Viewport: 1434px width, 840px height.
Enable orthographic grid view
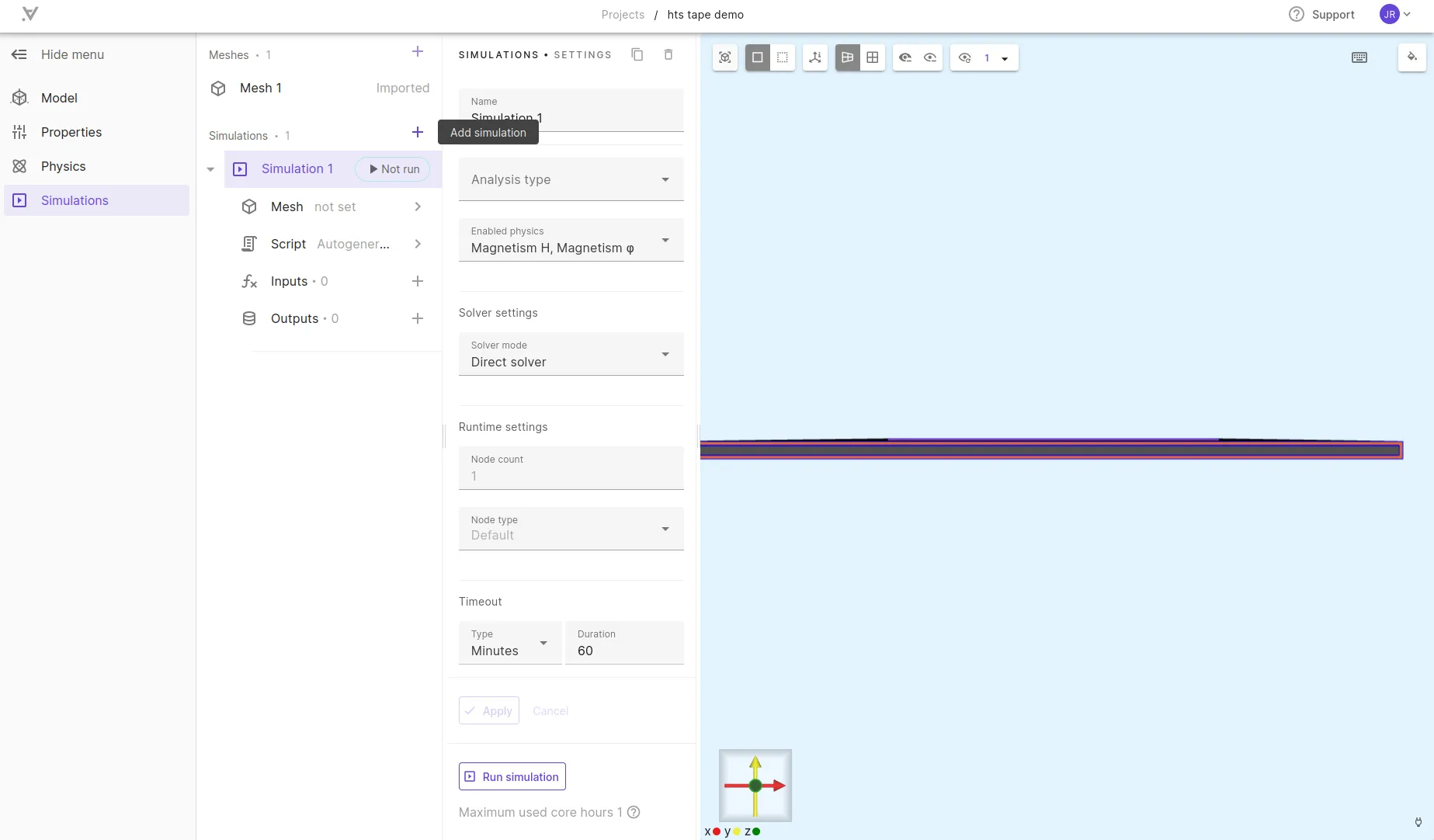(x=873, y=57)
